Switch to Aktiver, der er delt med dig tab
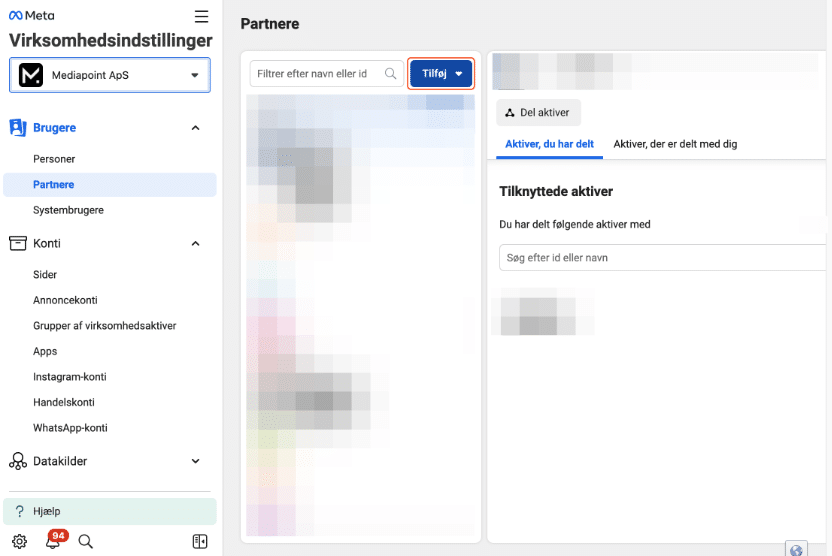The height and width of the screenshot is (556, 832). (675, 144)
